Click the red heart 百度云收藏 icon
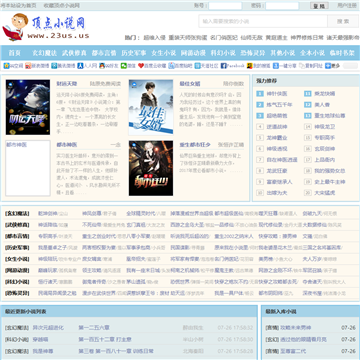The image size is (360, 360). click(x=141, y=66)
